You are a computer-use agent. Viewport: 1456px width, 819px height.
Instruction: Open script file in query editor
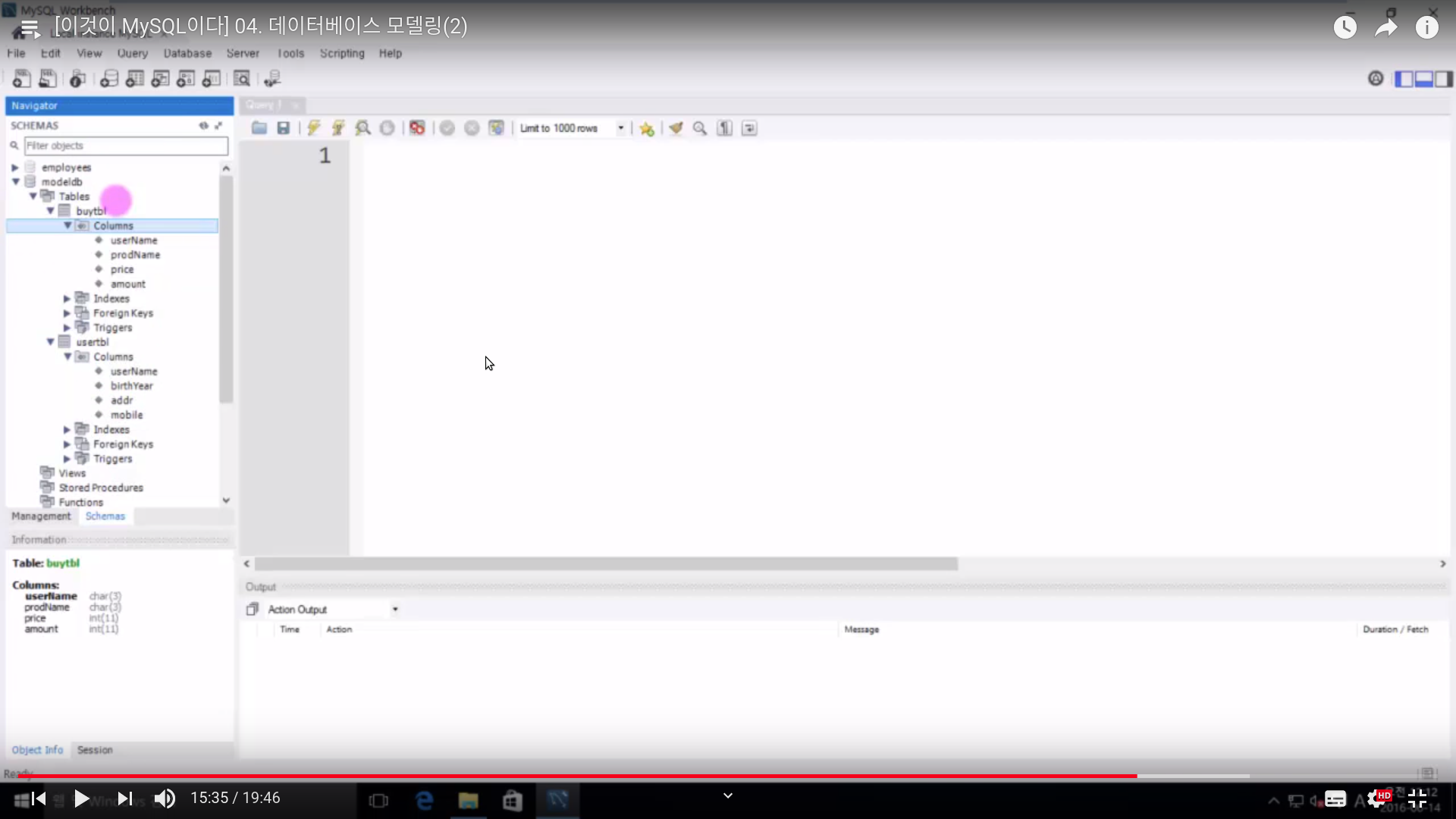pos(259,128)
